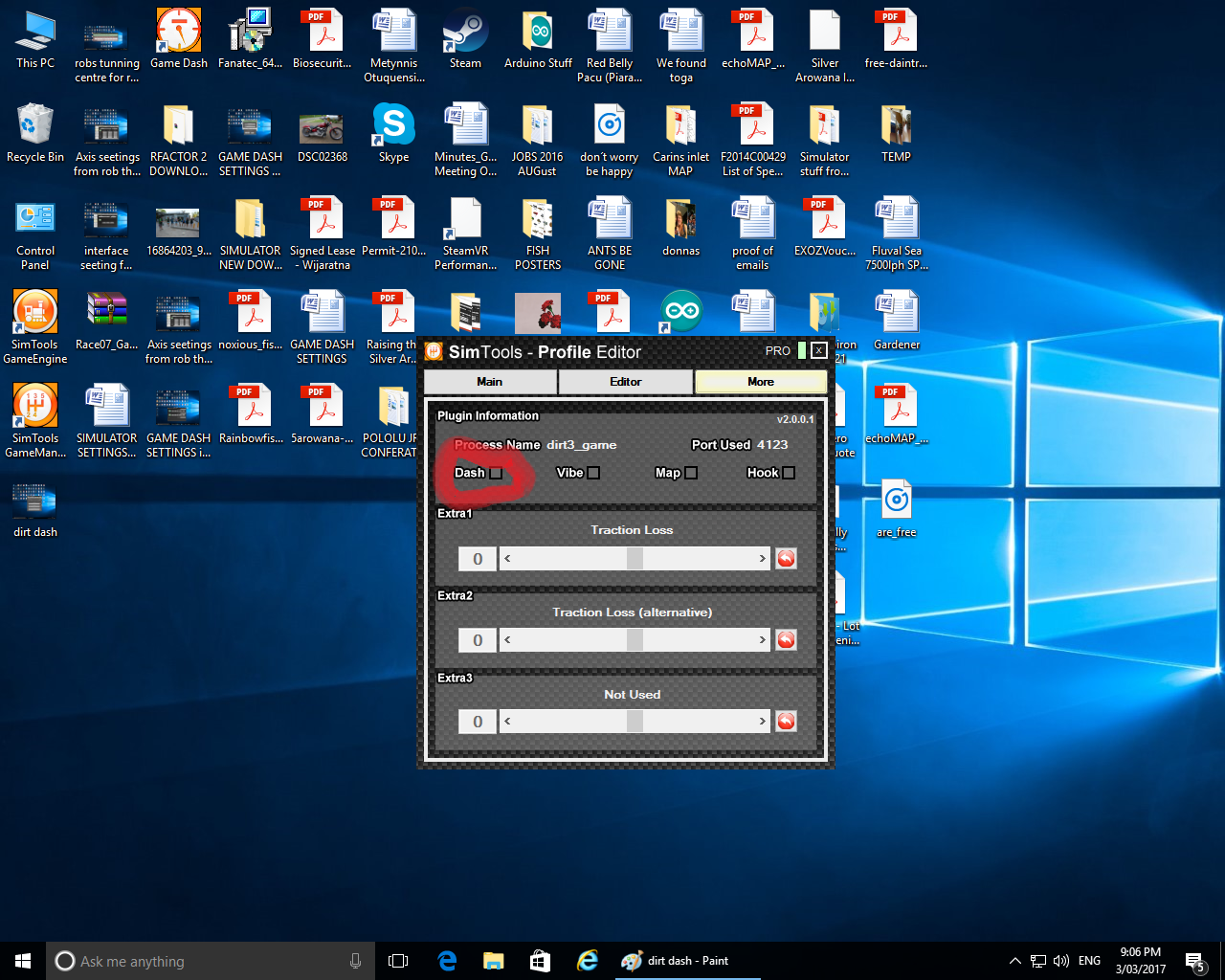Screen dimensions: 1225x980
Task: Select the FISH POSTERS folder
Action: 538,234
